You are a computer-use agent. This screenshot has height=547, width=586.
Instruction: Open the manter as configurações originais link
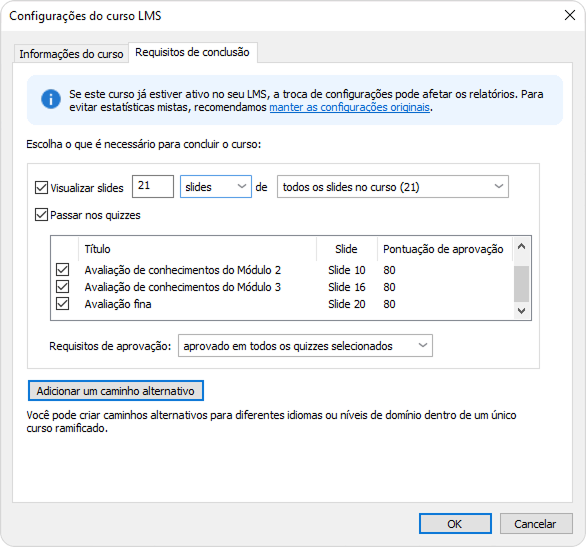tap(349, 107)
